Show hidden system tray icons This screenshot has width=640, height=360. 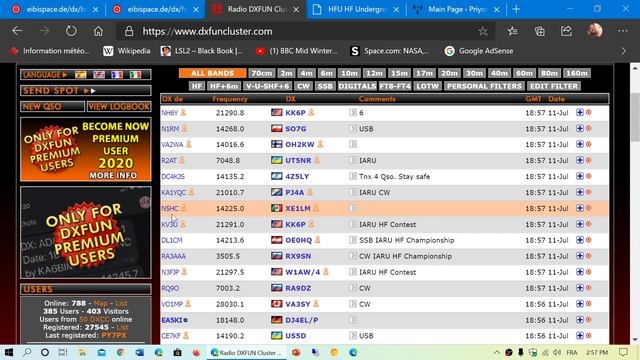496,352
